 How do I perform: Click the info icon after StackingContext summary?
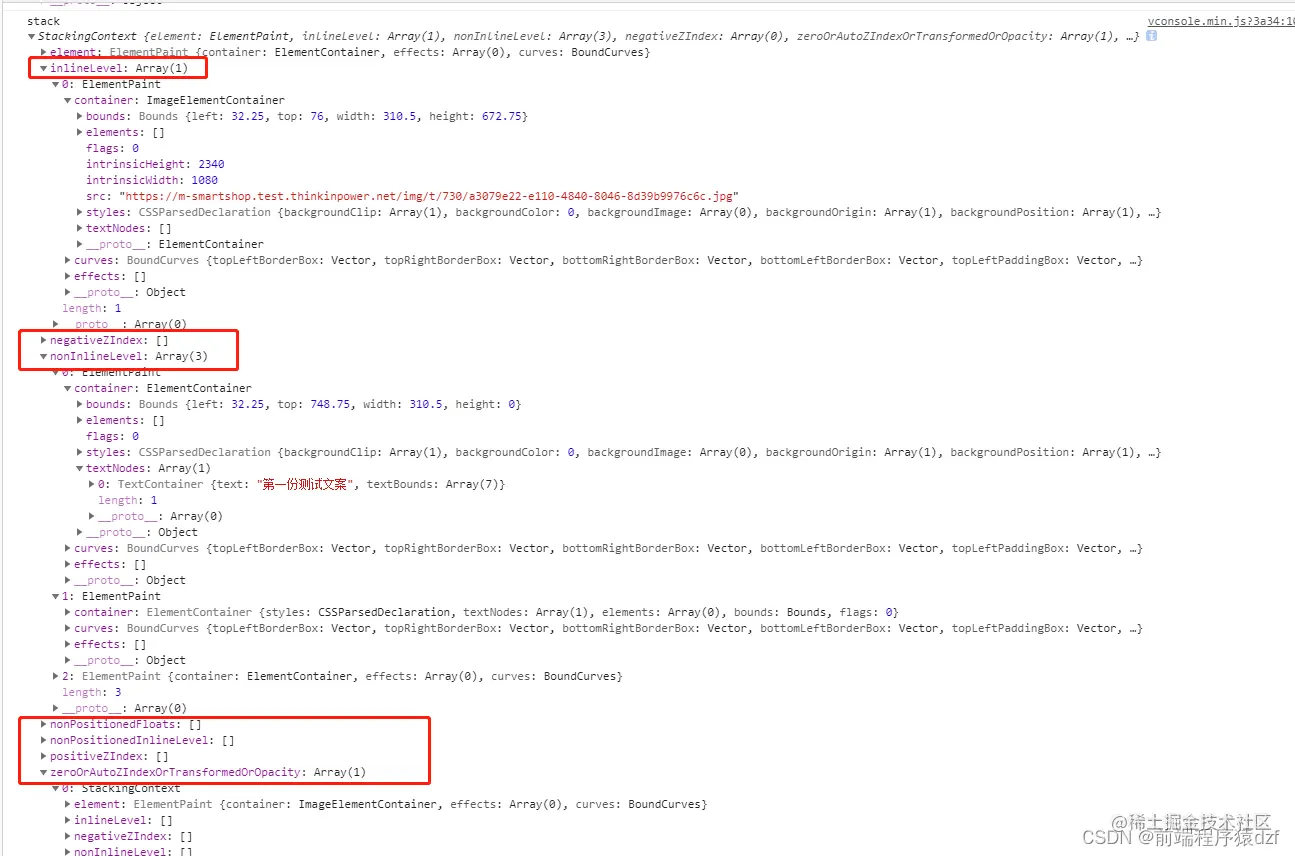pos(1151,36)
